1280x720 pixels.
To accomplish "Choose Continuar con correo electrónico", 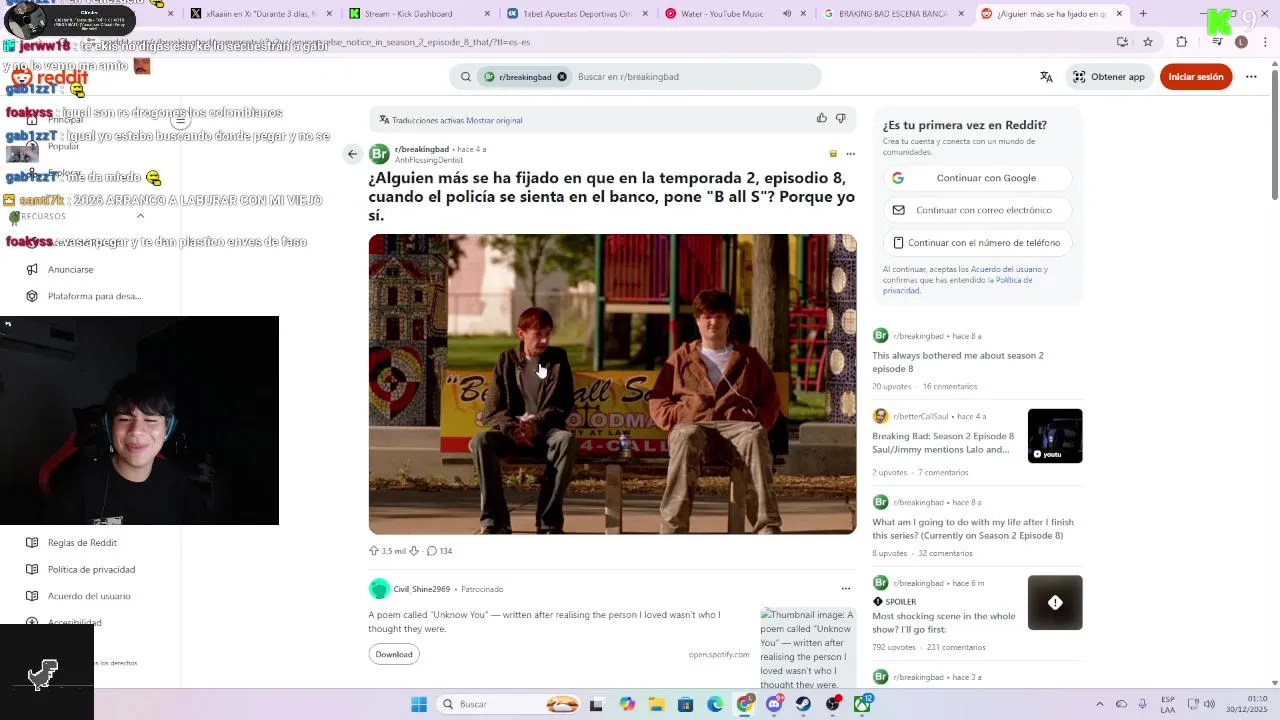I will (977, 210).
